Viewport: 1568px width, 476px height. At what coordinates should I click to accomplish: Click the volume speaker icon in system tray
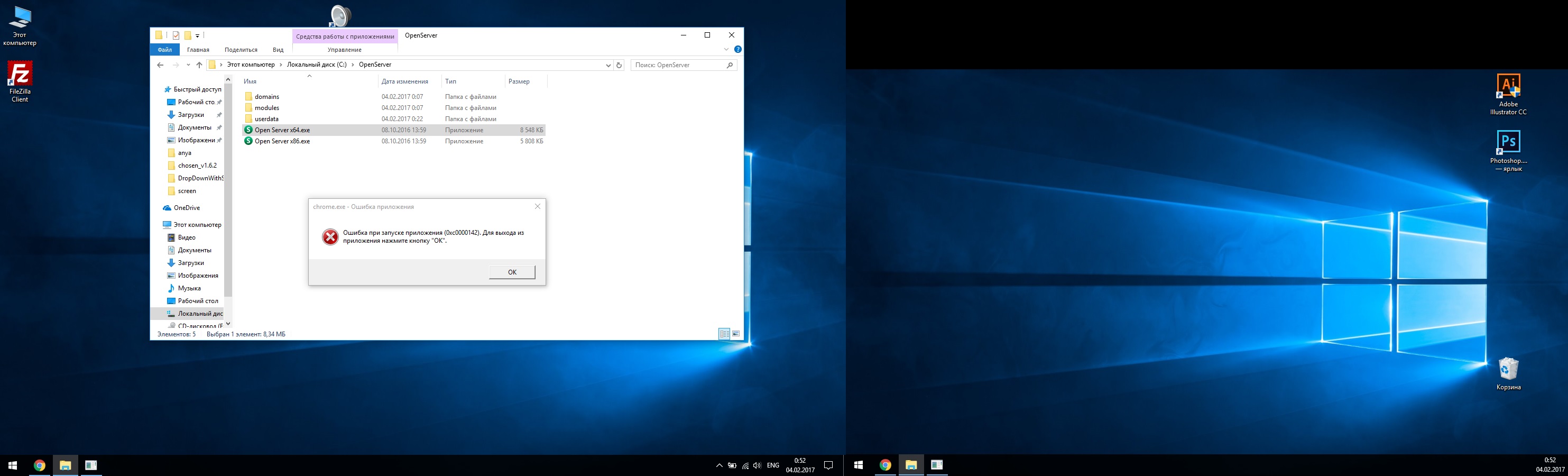point(757,465)
